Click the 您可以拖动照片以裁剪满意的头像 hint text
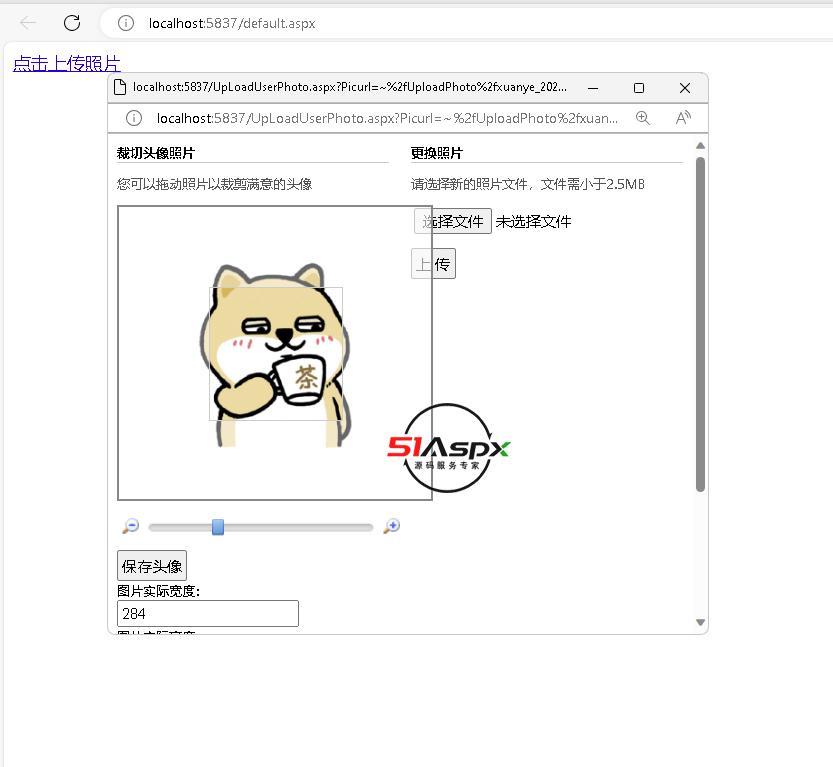 tap(215, 184)
